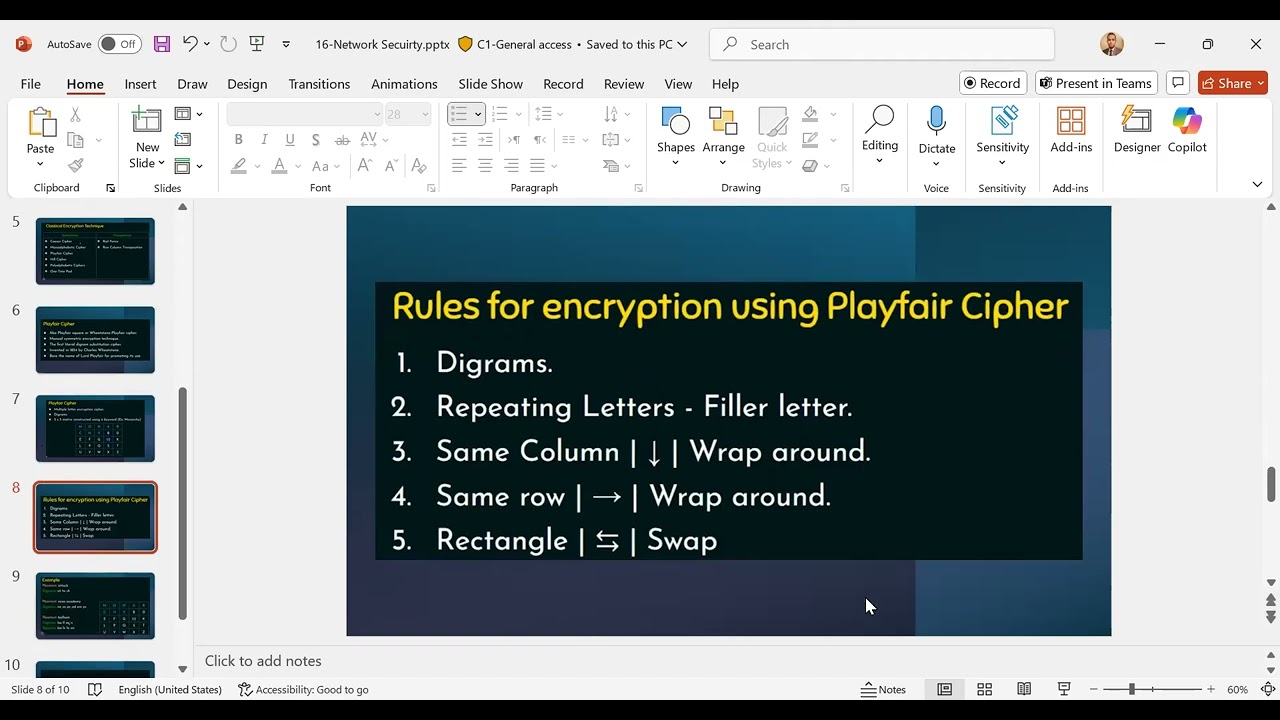Switch to the Transitions tab
Image resolution: width=1280 pixels, height=720 pixels.
coord(319,84)
